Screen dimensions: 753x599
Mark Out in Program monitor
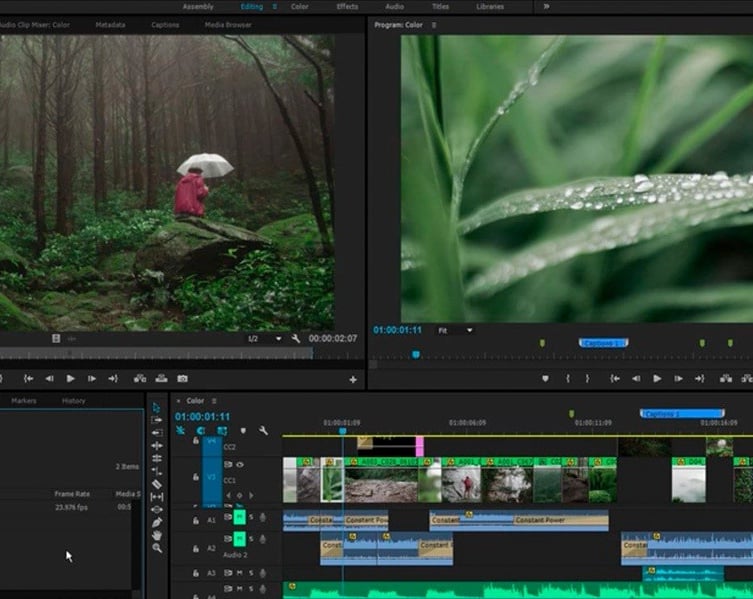pos(587,379)
